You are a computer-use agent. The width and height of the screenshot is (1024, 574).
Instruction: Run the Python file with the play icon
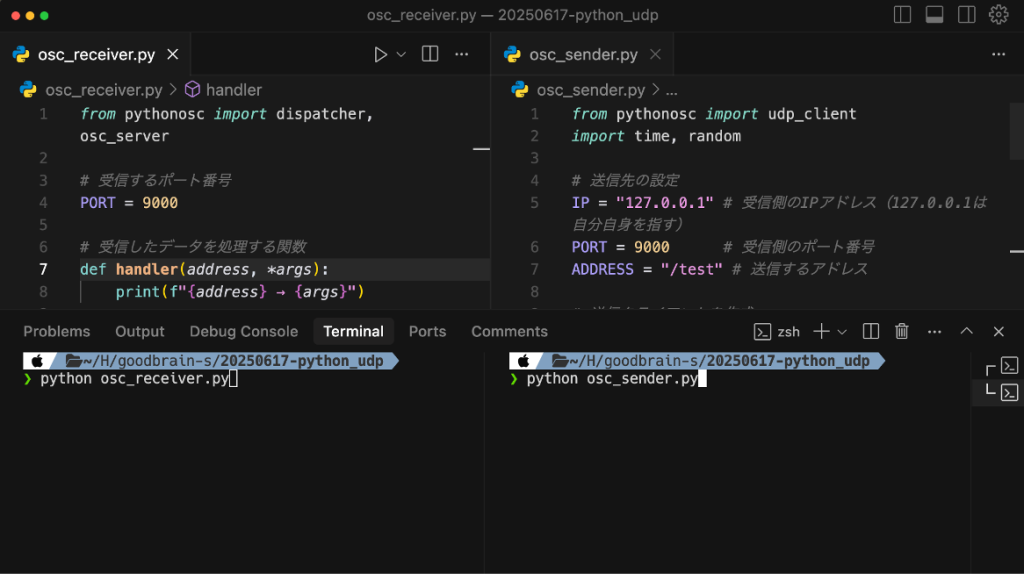tap(380, 54)
